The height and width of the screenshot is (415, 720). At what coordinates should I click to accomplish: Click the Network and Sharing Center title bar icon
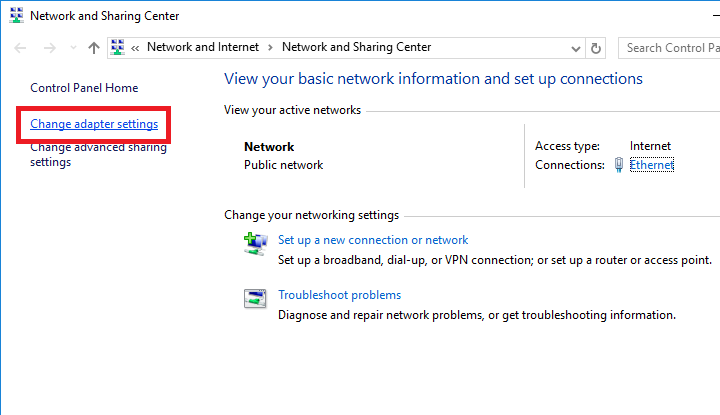[x=14, y=16]
